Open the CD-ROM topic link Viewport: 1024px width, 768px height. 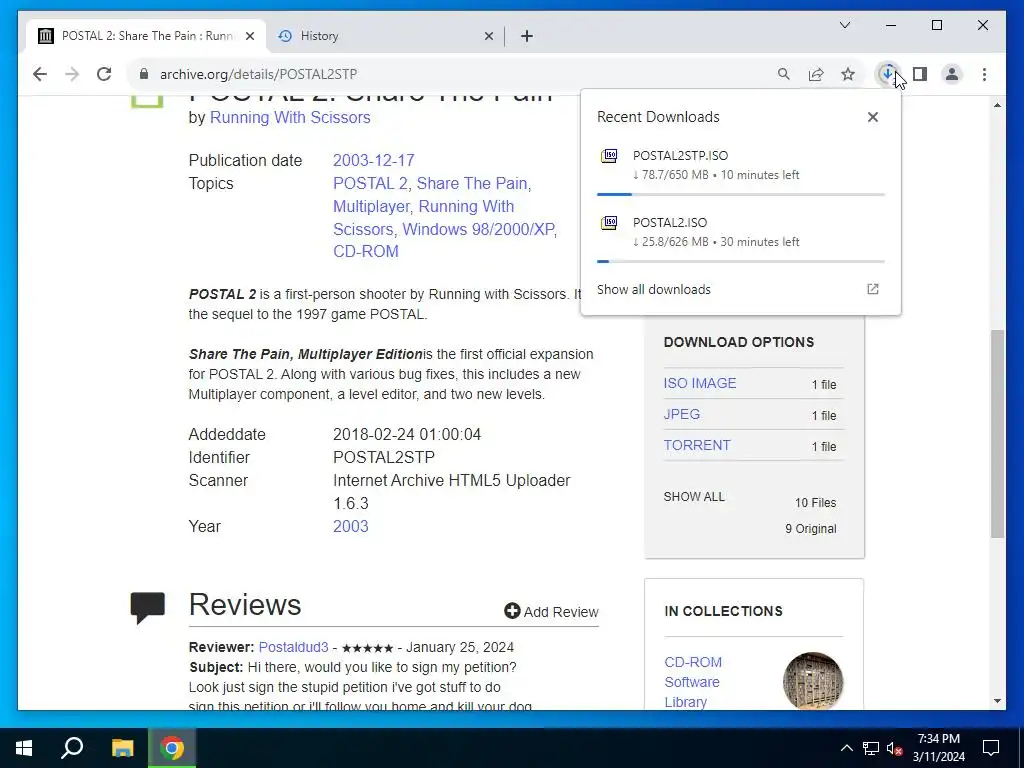pos(366,251)
